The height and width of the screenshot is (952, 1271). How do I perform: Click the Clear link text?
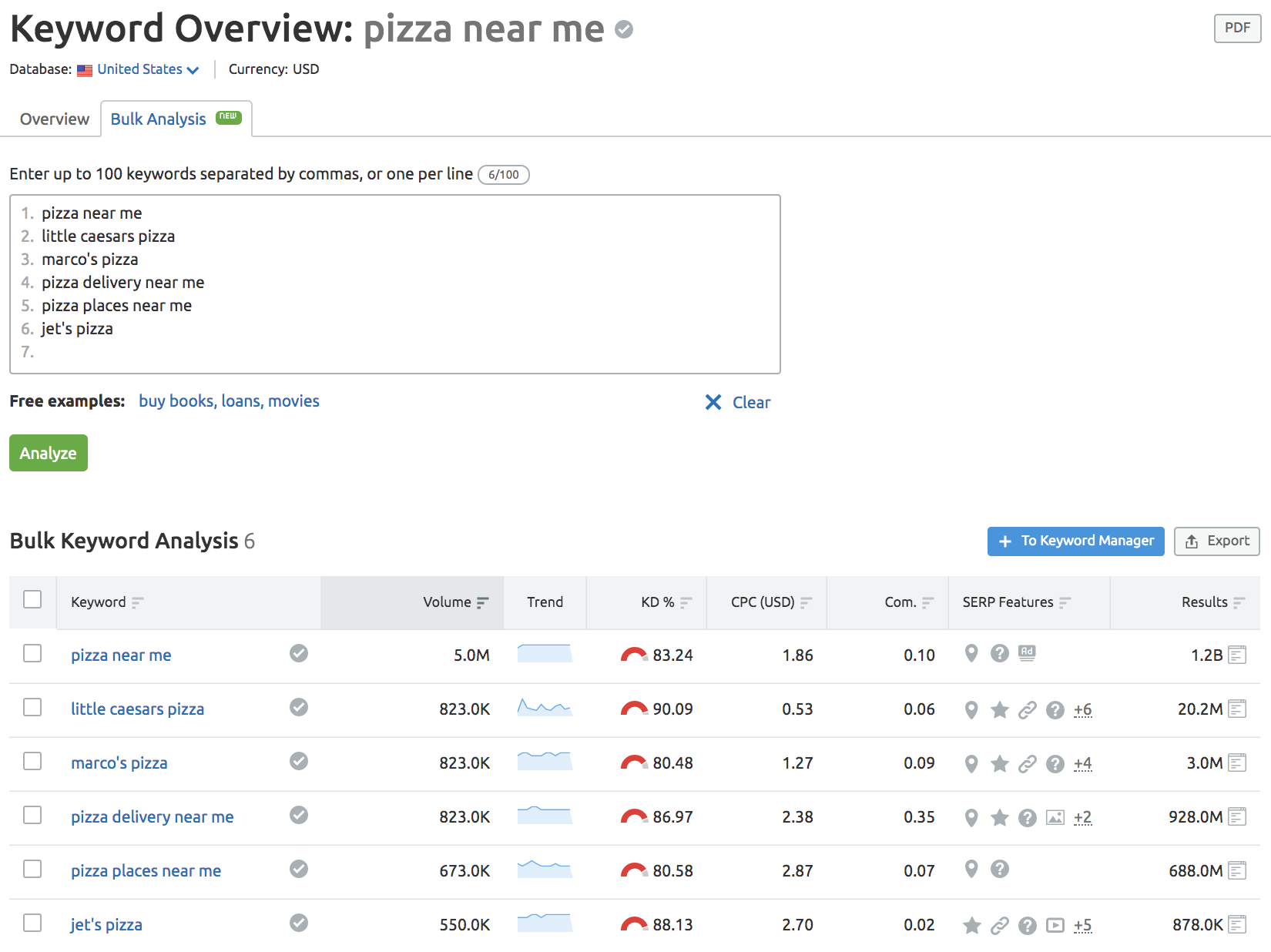coord(751,402)
